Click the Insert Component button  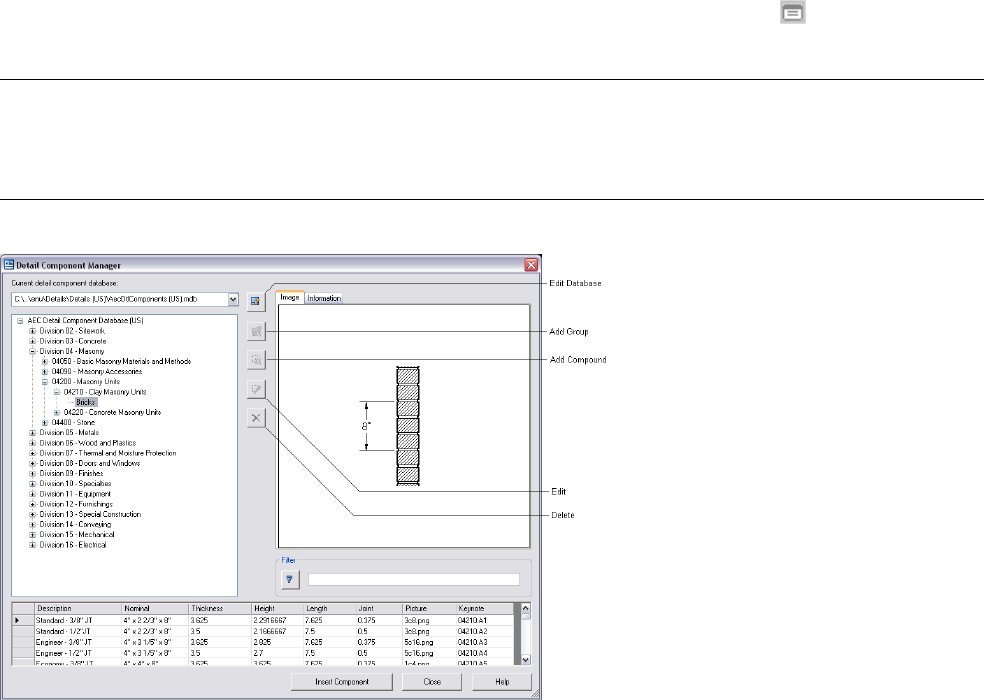click(x=342, y=682)
